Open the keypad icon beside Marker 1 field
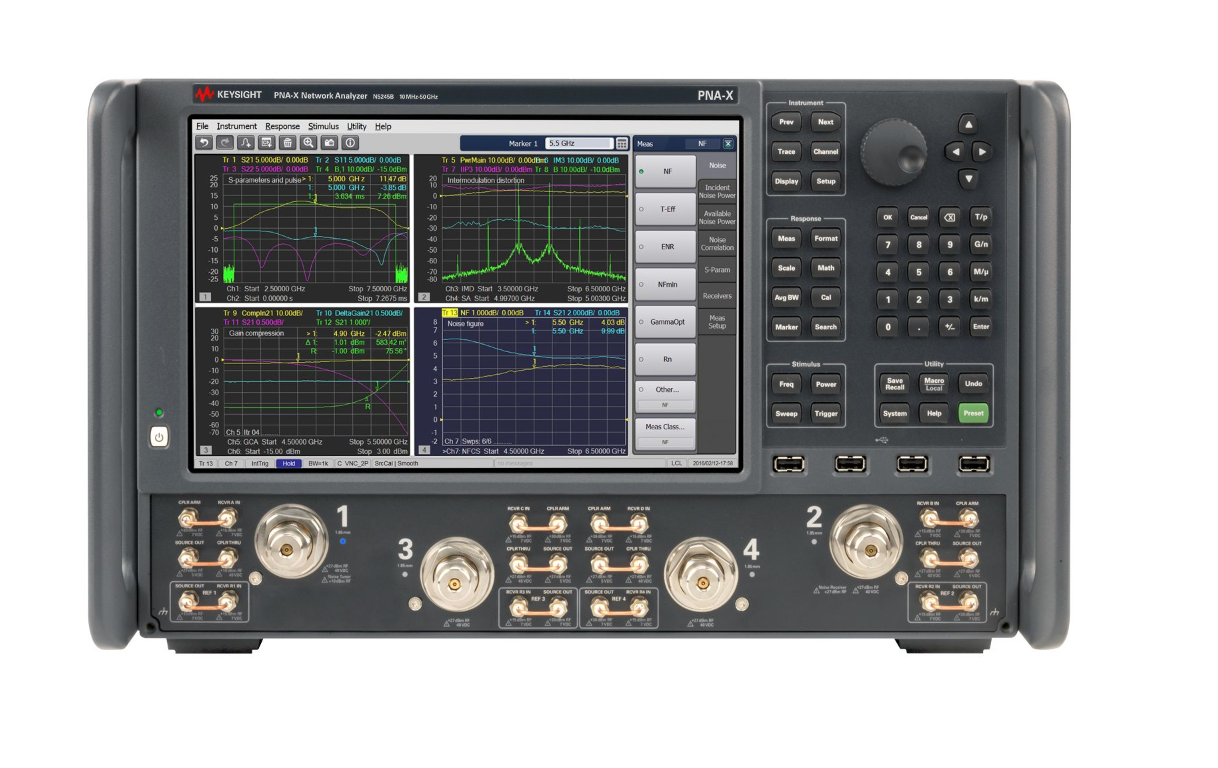 [622, 143]
